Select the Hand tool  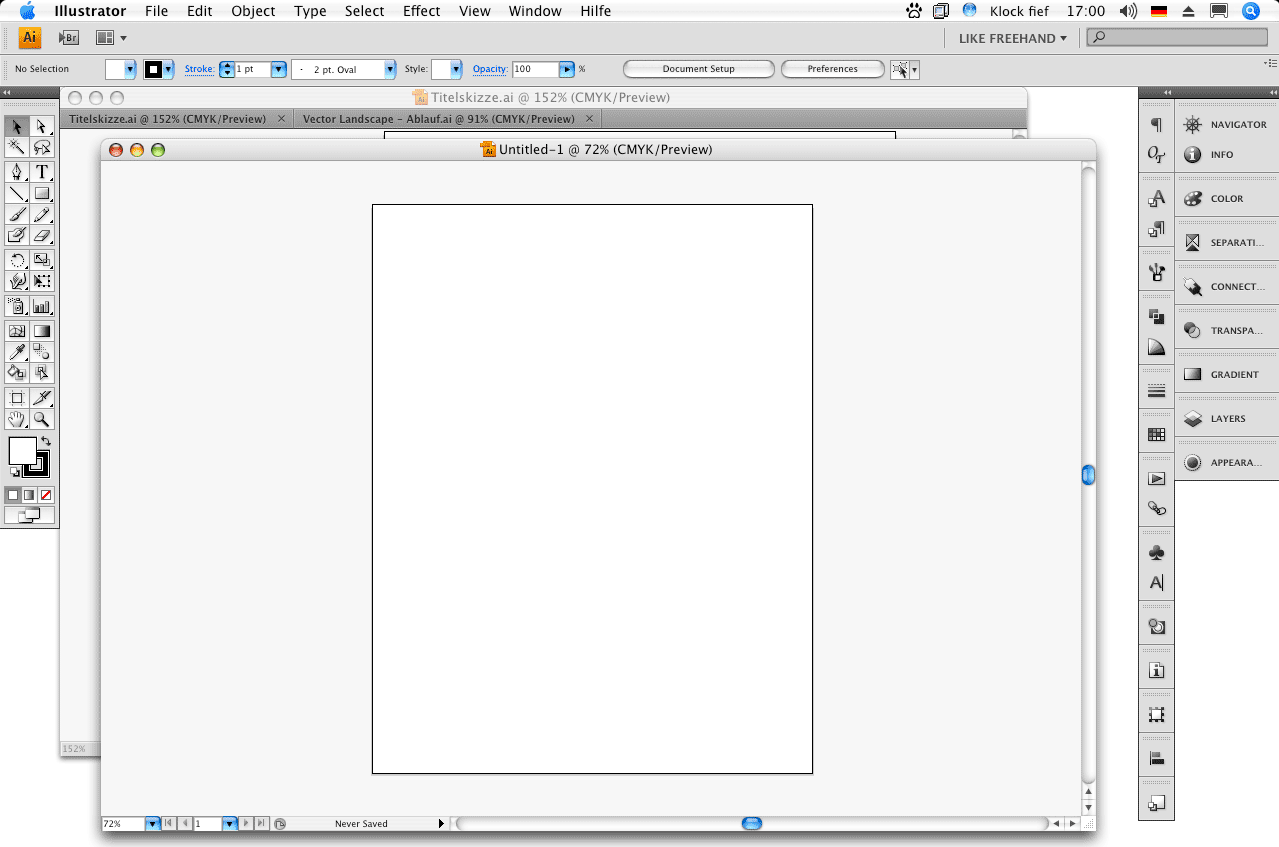tap(17, 420)
